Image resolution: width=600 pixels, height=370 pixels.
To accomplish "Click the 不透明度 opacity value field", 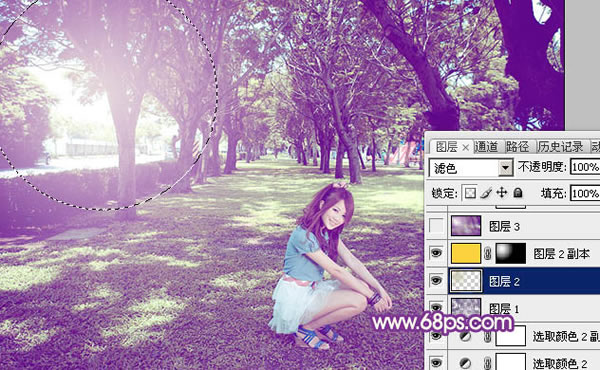I will (x=585, y=167).
